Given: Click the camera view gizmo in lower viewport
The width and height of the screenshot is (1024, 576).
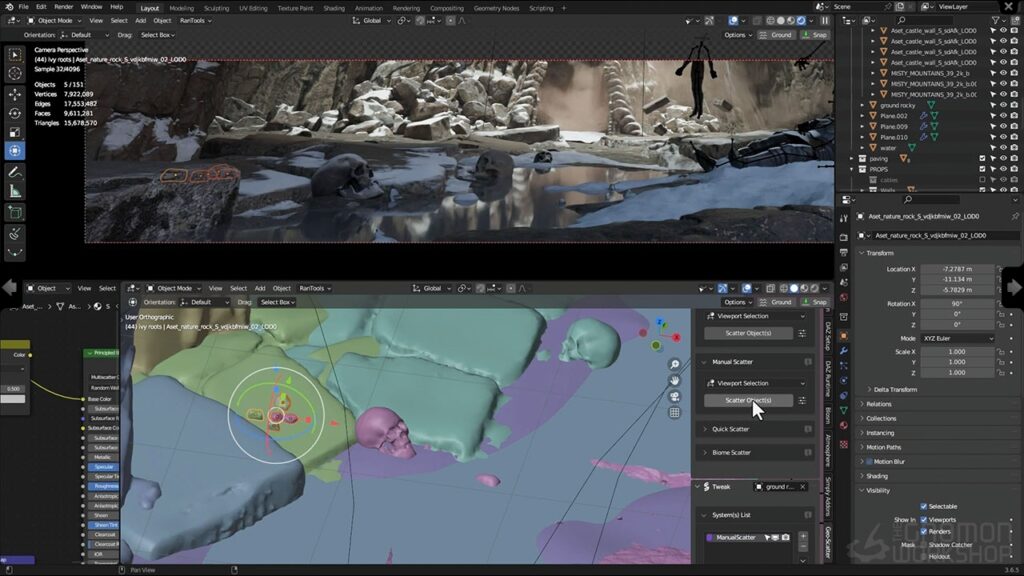Looking at the screenshot, I should [x=675, y=396].
